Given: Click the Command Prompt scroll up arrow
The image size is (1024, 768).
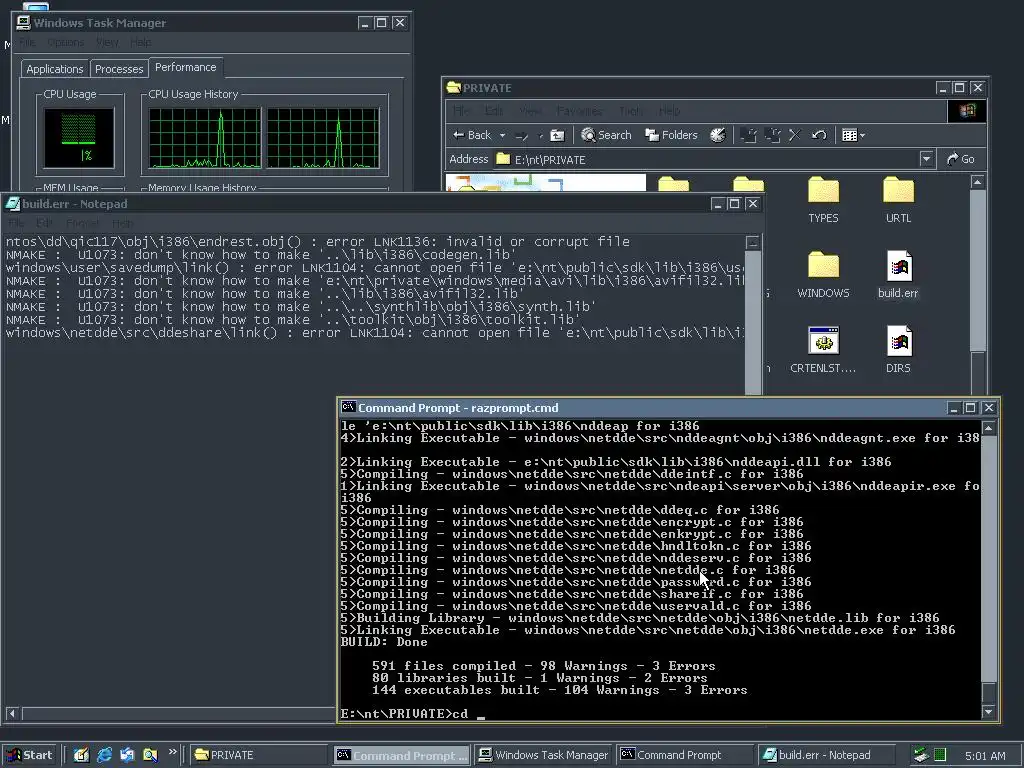Looking at the screenshot, I should coord(989,428).
